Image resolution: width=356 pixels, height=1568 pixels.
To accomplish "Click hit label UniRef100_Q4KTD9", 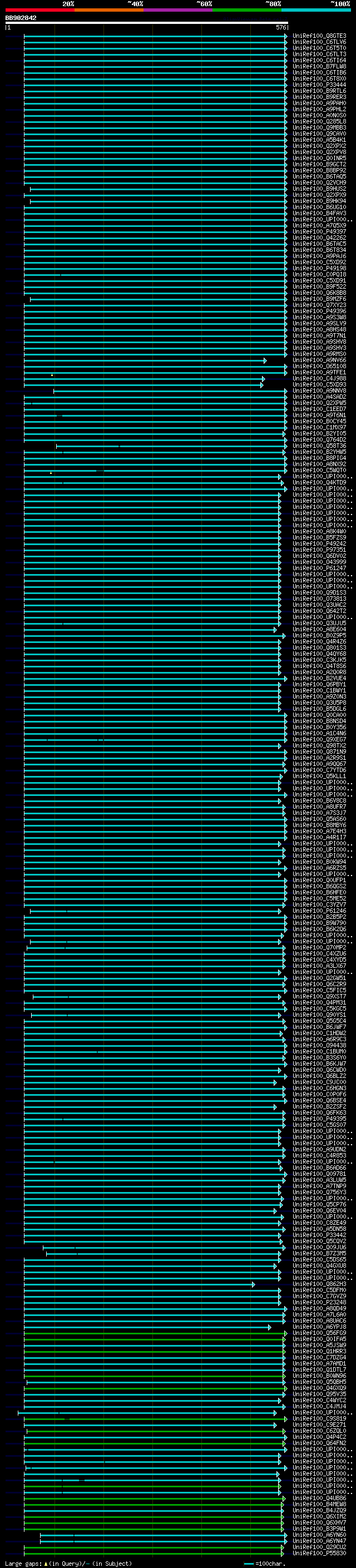I will [319, 483].
